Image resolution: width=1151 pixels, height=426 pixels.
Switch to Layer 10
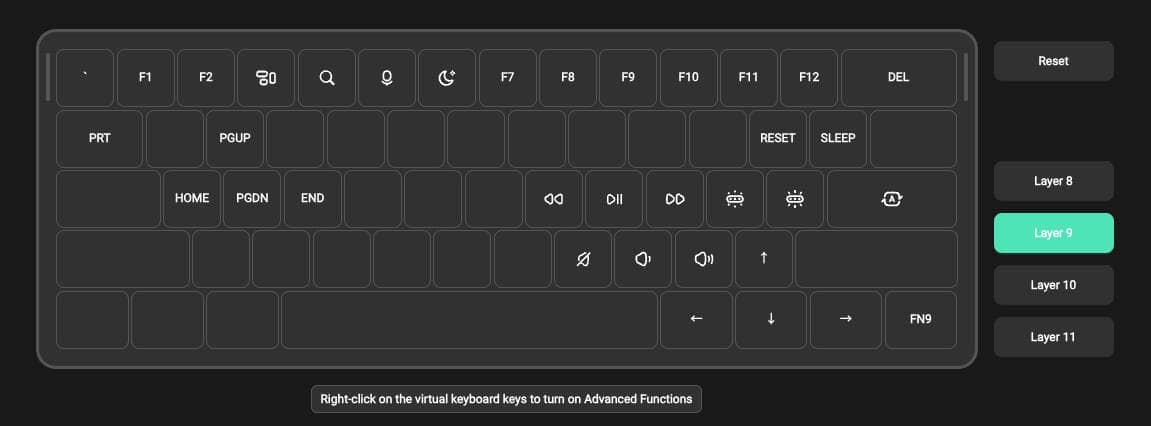[x=1053, y=285]
